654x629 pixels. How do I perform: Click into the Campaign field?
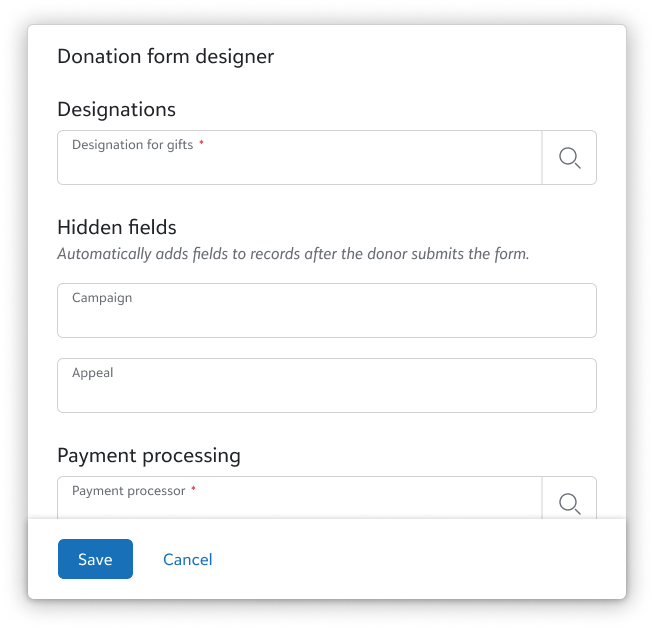click(326, 318)
